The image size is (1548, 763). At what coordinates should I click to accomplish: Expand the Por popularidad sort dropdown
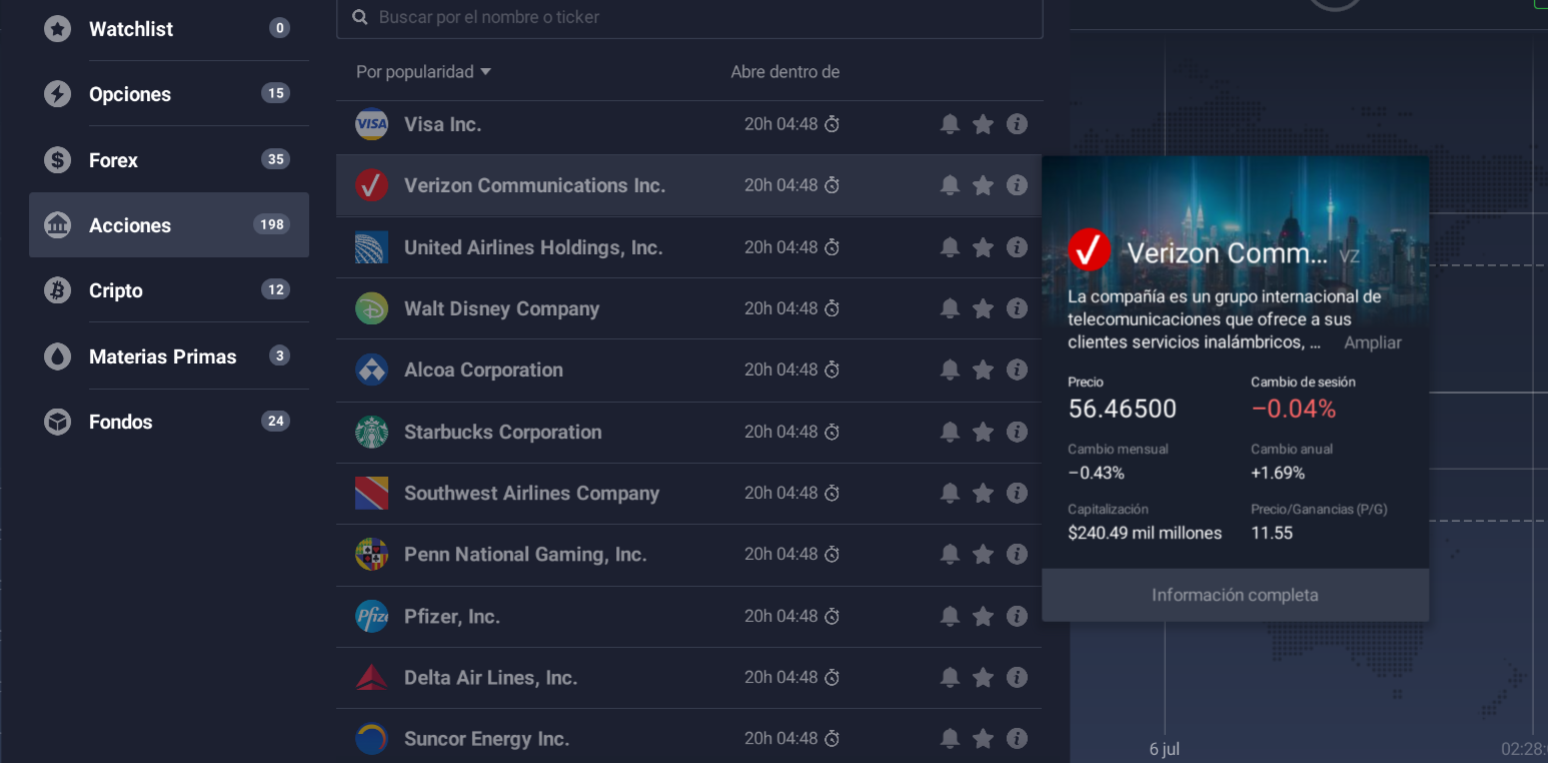click(x=424, y=72)
